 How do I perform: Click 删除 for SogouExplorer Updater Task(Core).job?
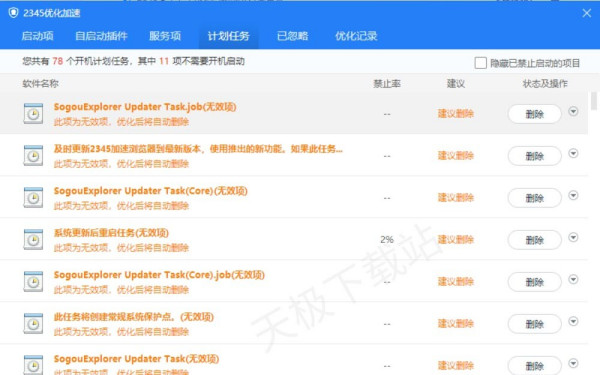535,282
